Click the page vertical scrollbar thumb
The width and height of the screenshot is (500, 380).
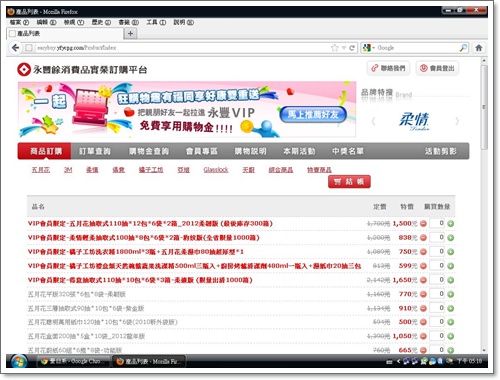tap(484, 107)
